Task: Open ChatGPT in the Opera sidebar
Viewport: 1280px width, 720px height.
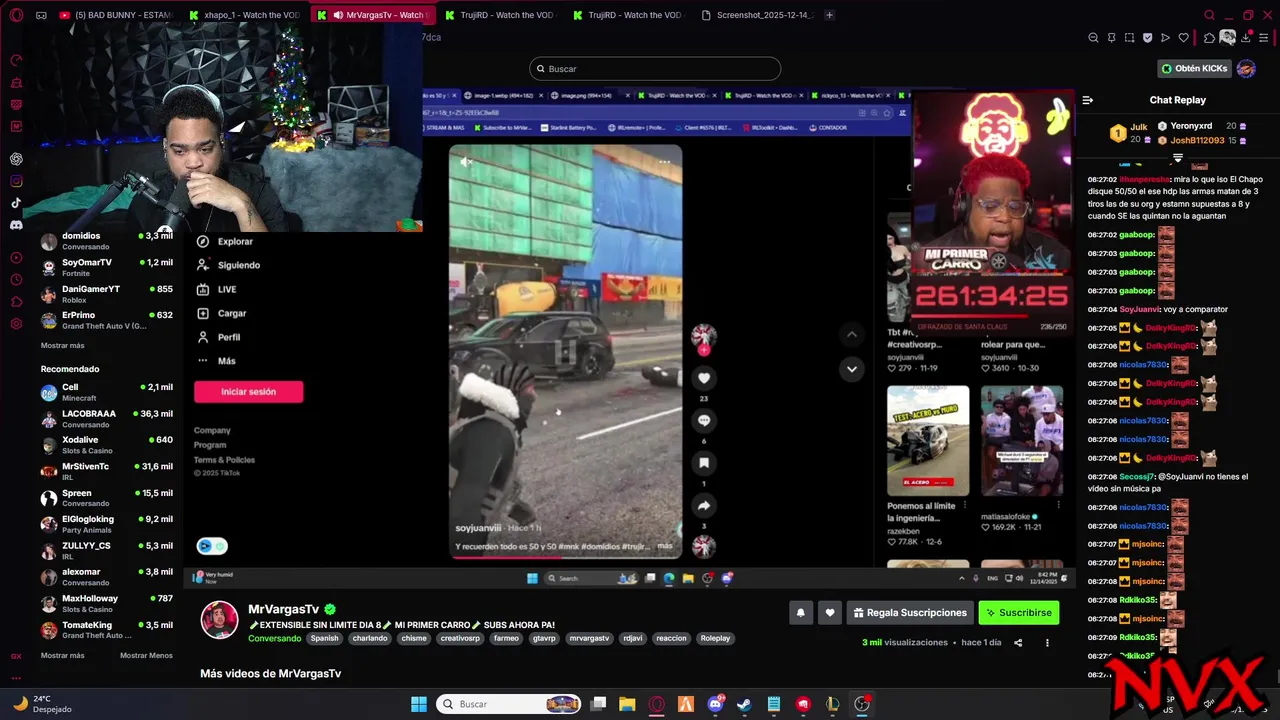Action: (16, 159)
